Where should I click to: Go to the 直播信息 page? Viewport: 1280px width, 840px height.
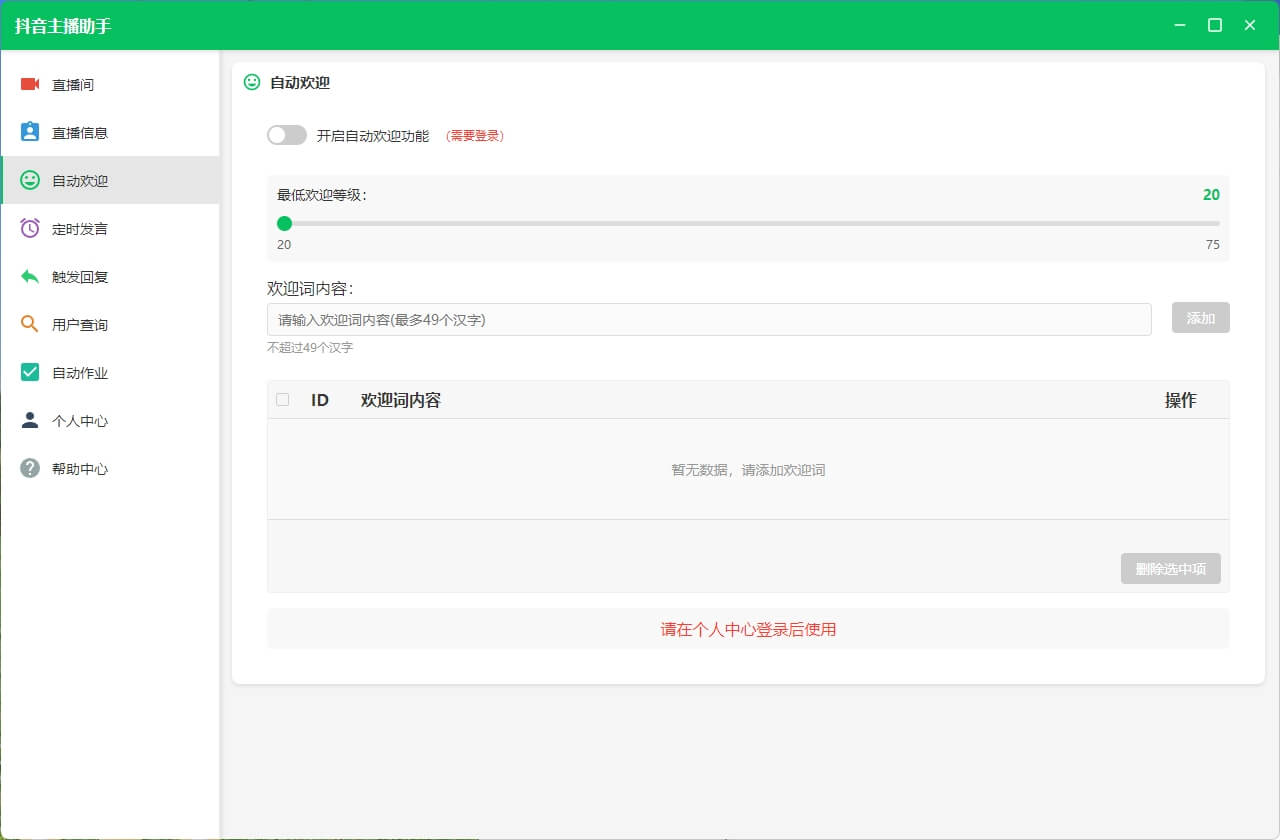(x=110, y=133)
